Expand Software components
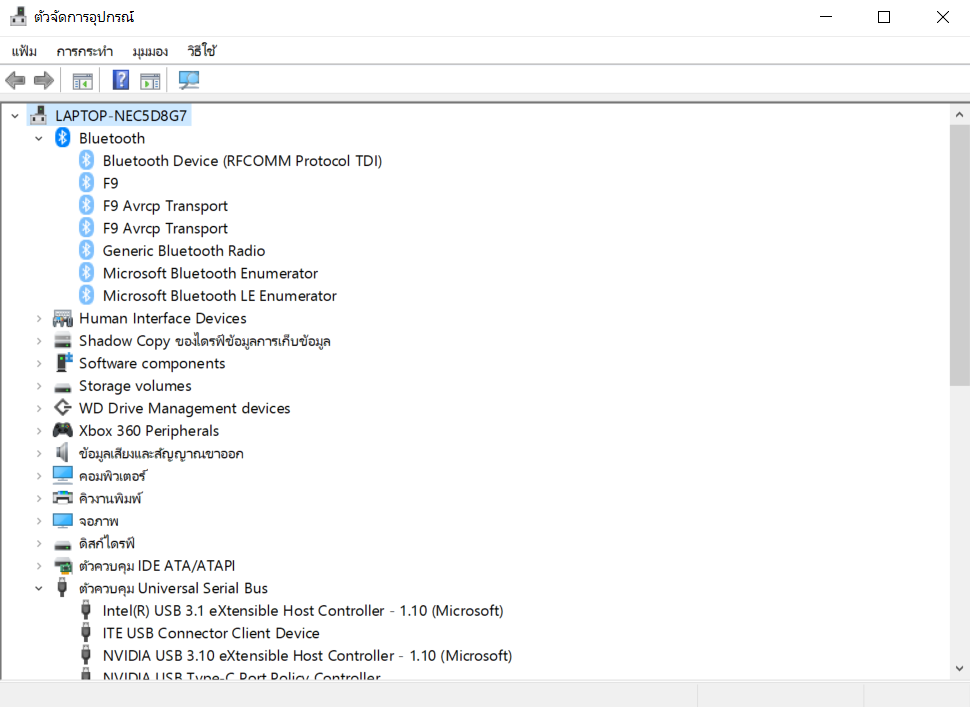The height and width of the screenshot is (707, 970). click(x=39, y=363)
